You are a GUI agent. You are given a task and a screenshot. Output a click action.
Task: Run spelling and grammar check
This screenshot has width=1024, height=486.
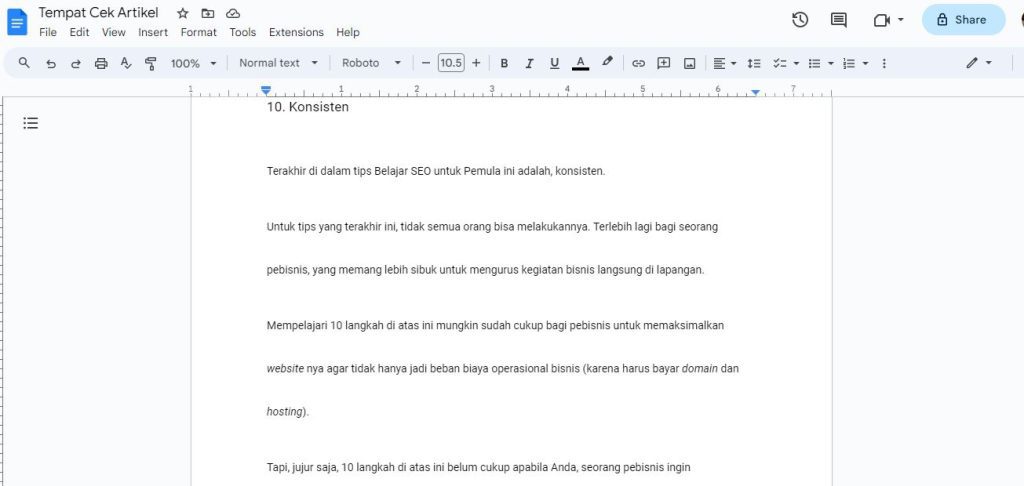126,63
